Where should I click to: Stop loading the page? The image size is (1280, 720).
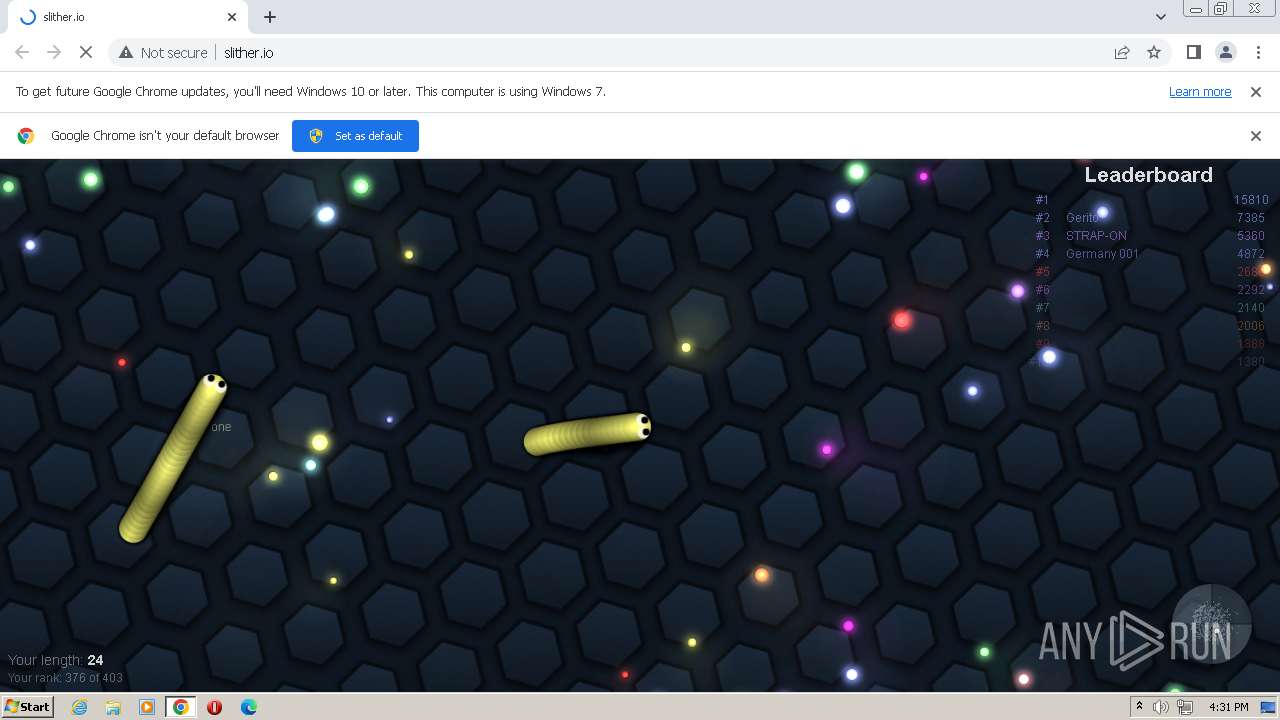point(86,52)
